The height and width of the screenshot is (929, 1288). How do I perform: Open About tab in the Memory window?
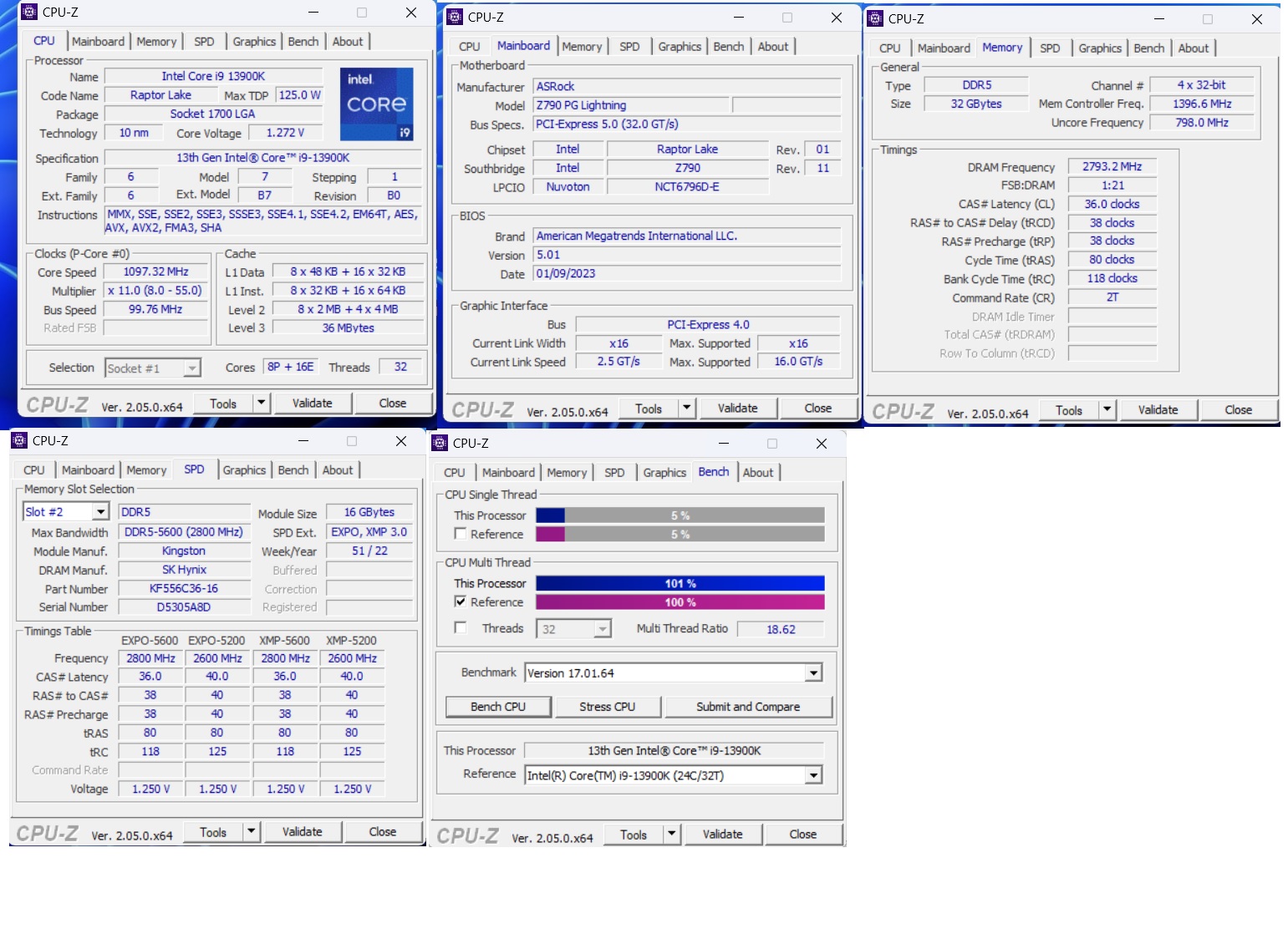pos(1193,48)
